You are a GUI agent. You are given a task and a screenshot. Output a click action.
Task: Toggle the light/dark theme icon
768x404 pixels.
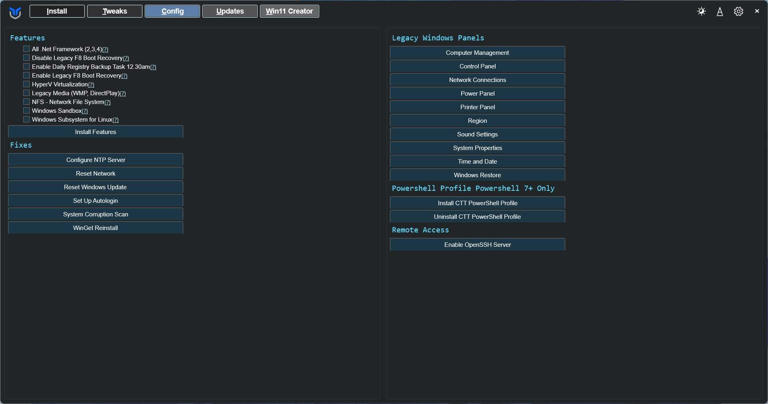tap(701, 12)
